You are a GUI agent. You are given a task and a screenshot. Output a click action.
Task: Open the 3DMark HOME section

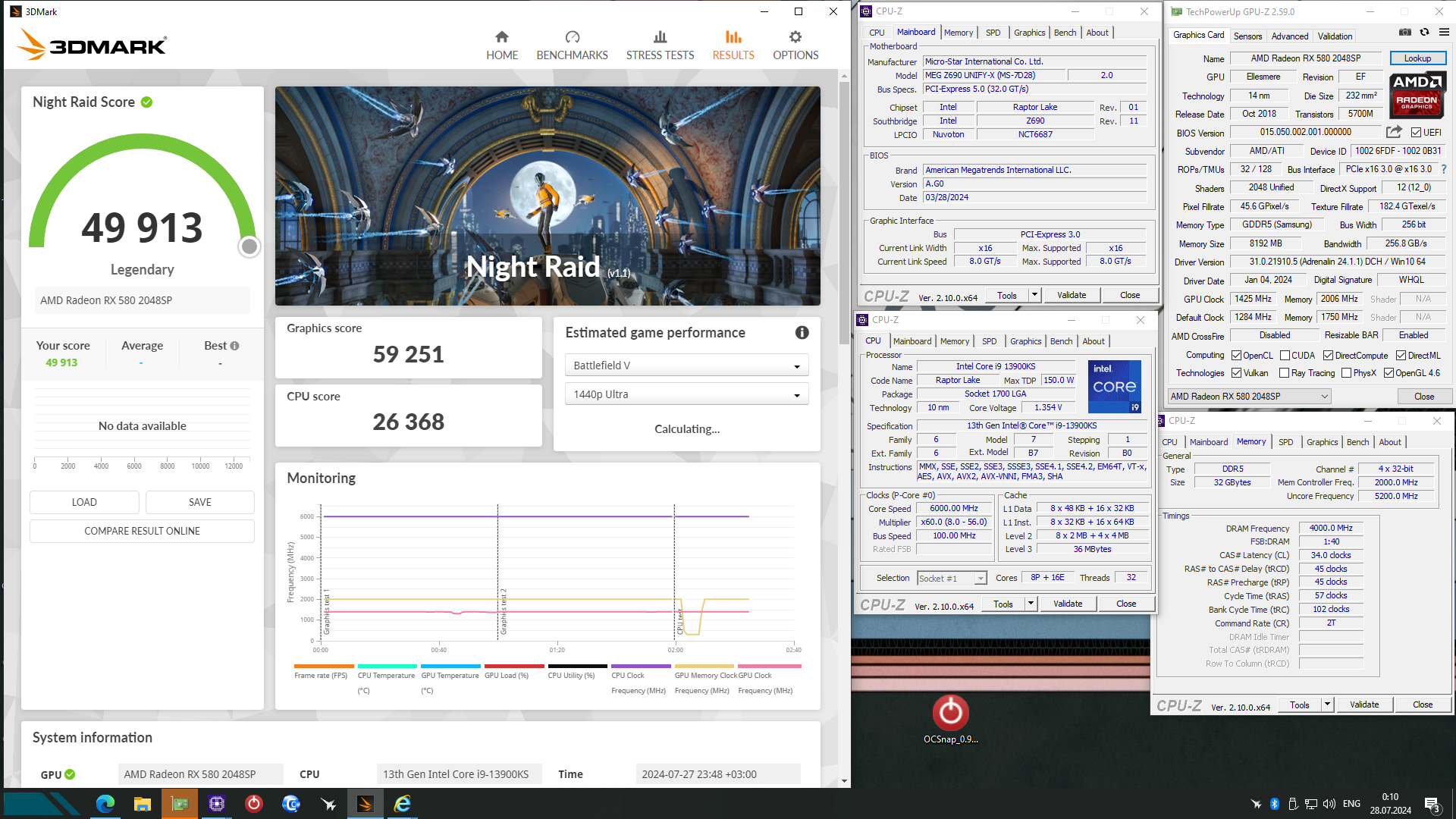pyautogui.click(x=502, y=45)
